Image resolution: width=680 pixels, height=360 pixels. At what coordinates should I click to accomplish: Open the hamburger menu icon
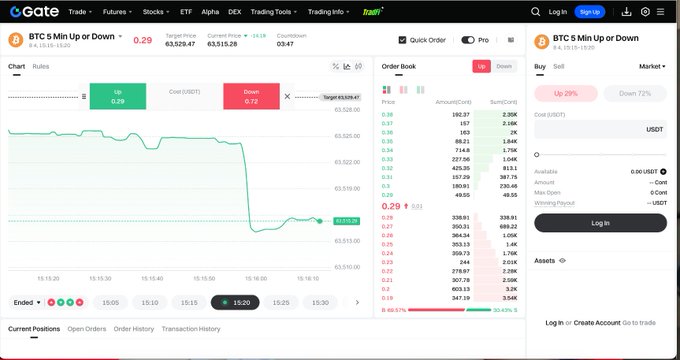pyautogui.click(x=660, y=12)
